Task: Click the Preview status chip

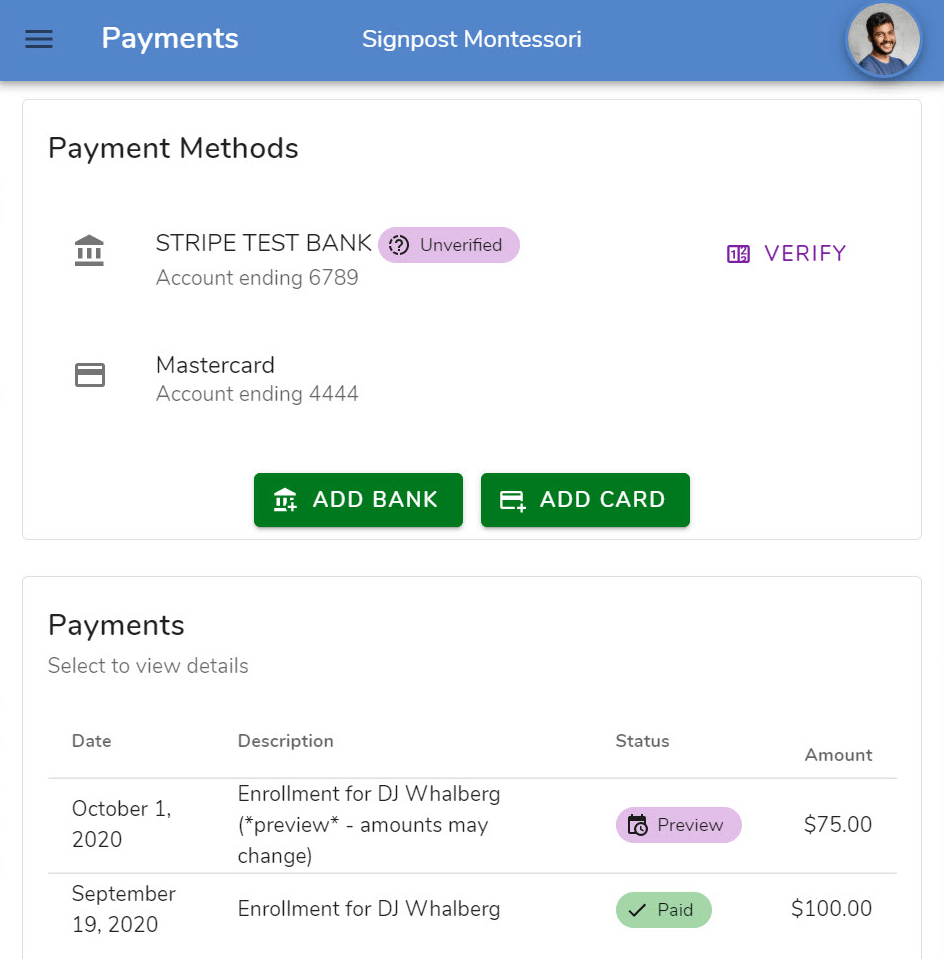Action: (678, 825)
